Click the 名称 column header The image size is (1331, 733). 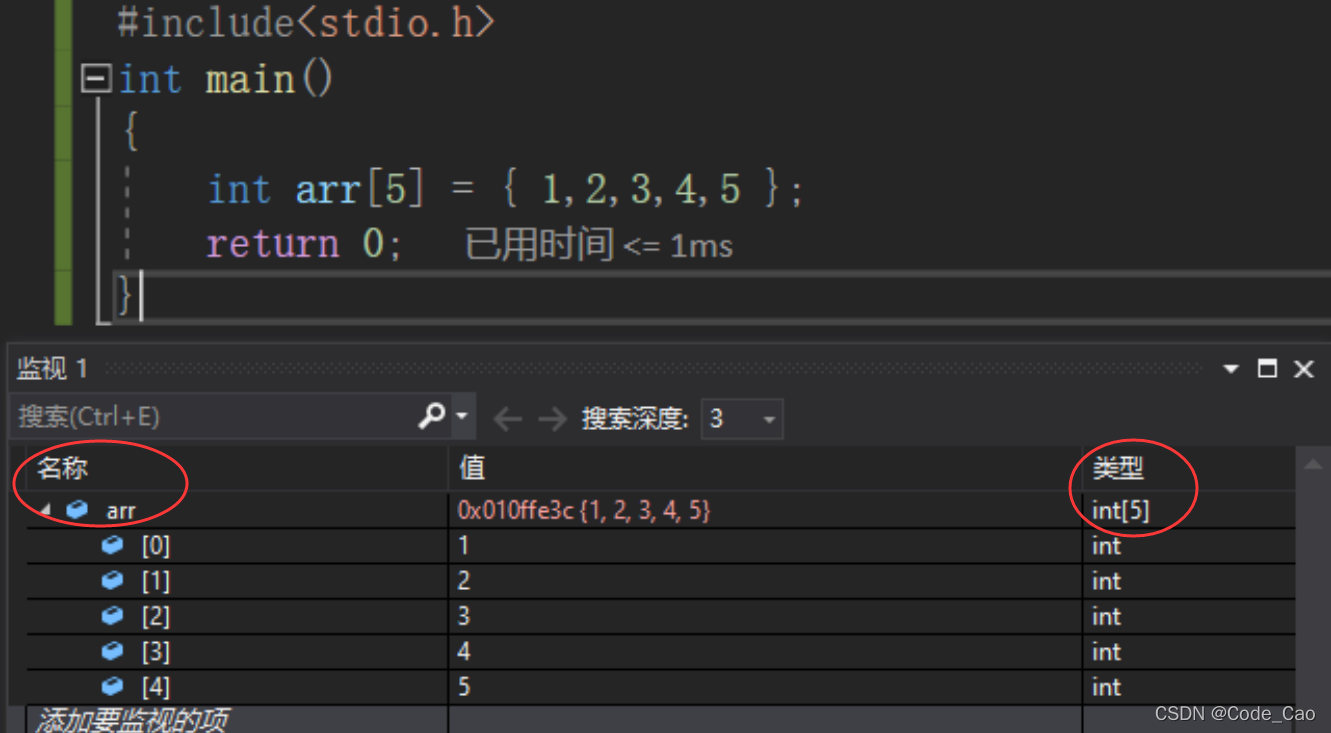(x=63, y=467)
